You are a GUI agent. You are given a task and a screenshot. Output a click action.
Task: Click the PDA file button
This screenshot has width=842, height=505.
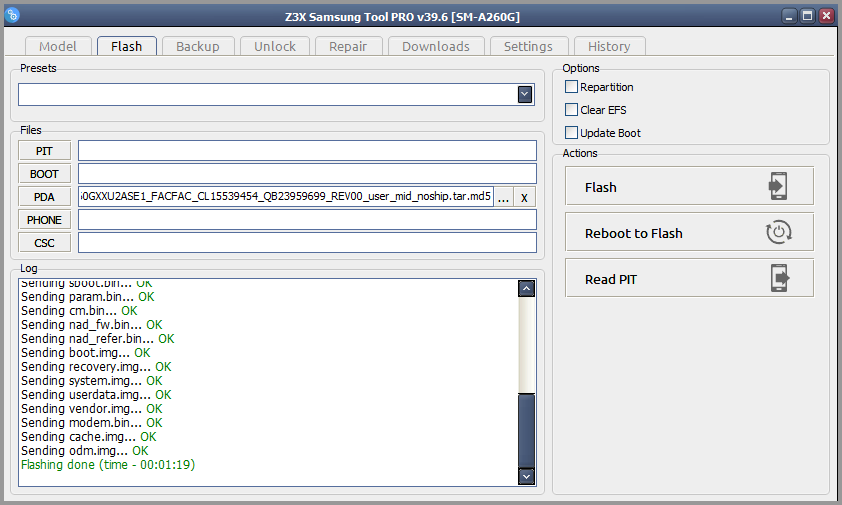point(45,197)
